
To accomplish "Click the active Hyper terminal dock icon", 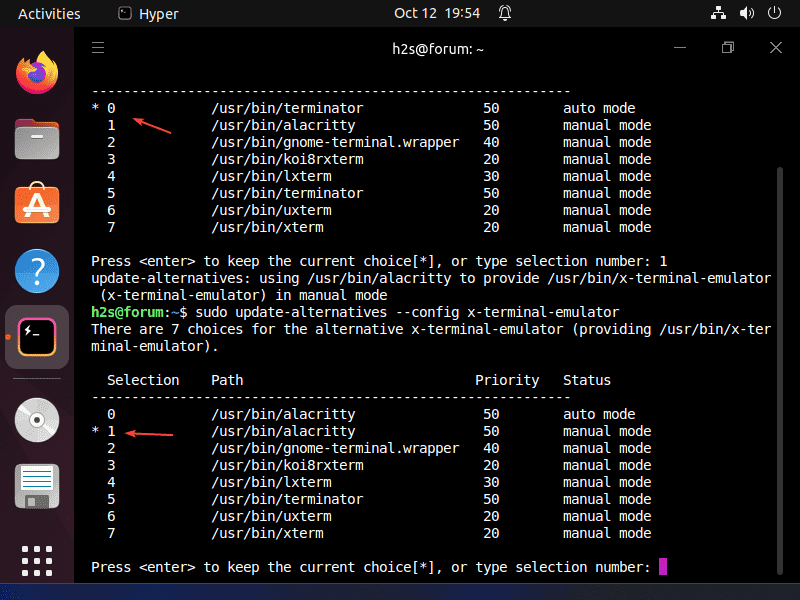I will (37, 337).
